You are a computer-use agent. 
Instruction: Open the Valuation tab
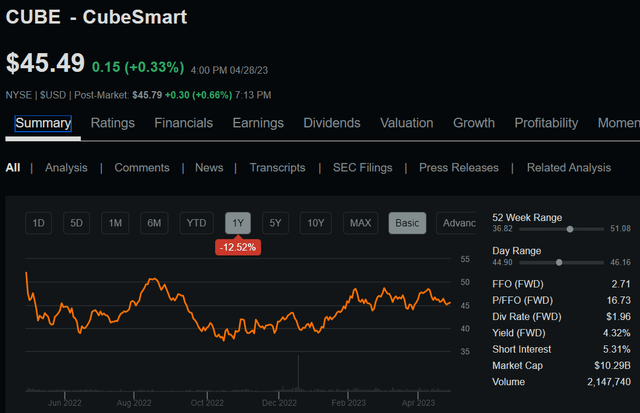pos(407,123)
